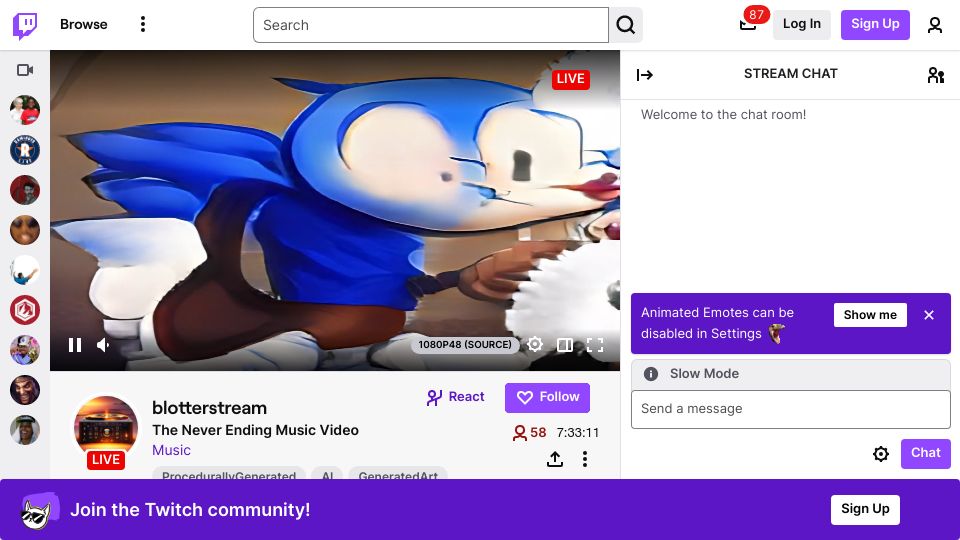
Task: Collapse the stream chat panel
Action: (645, 75)
